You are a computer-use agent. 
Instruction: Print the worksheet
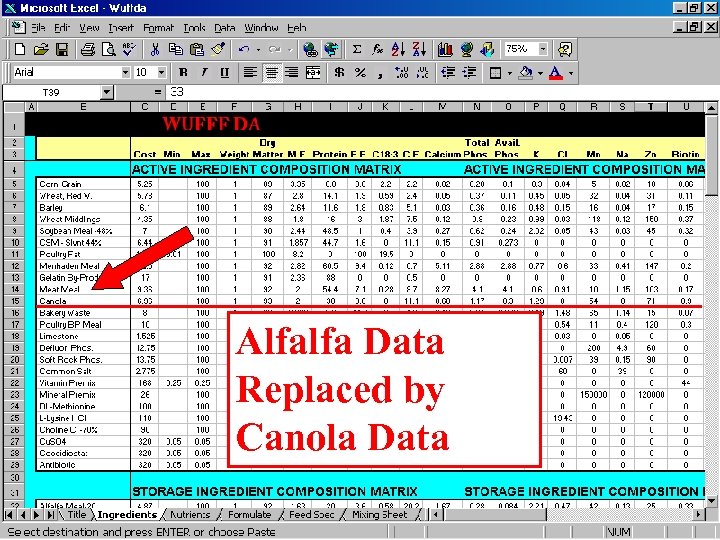[x=87, y=49]
